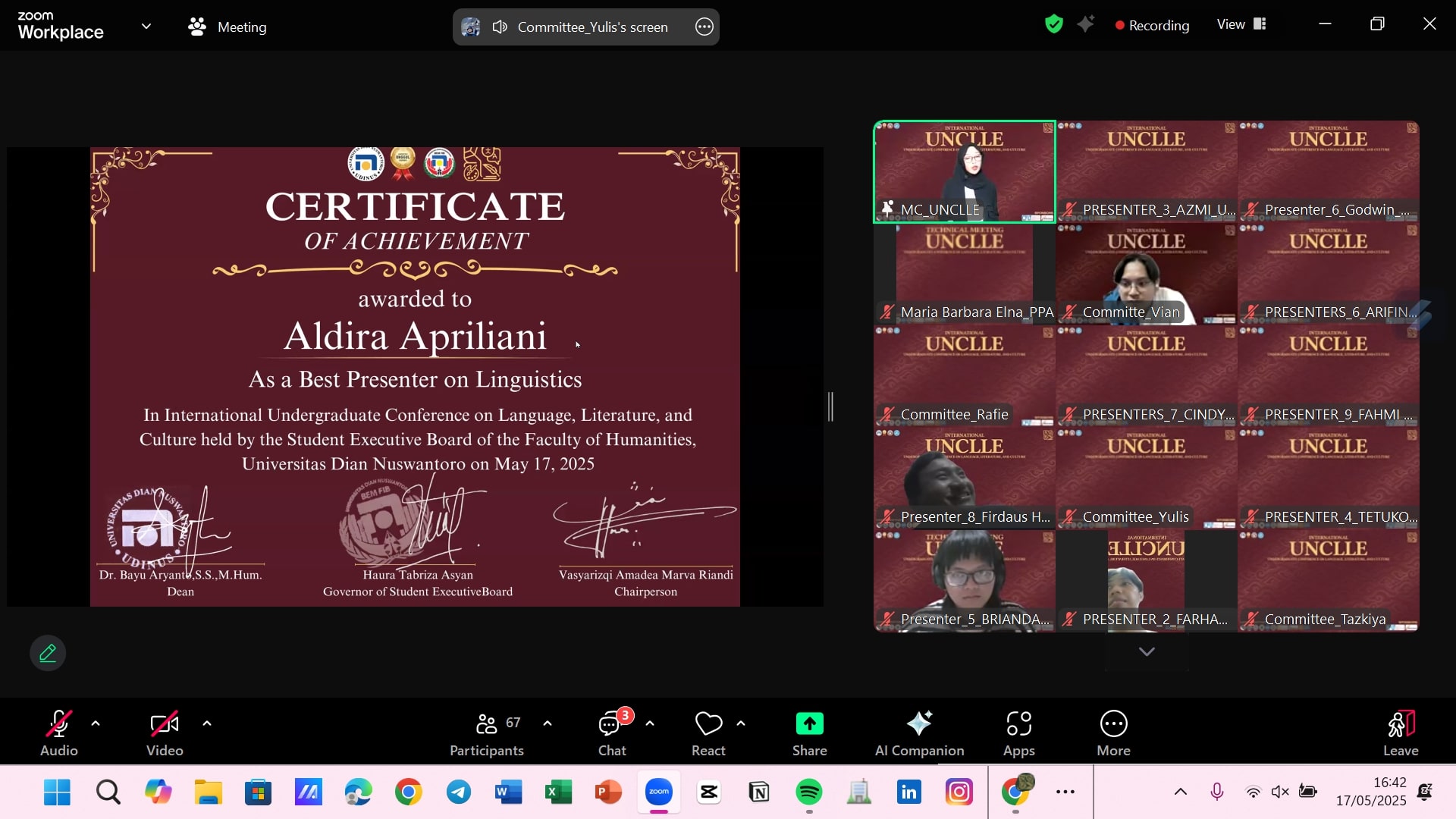Screen dimensions: 1456x819
Task: Expand chat options arrow
Action: [650, 723]
